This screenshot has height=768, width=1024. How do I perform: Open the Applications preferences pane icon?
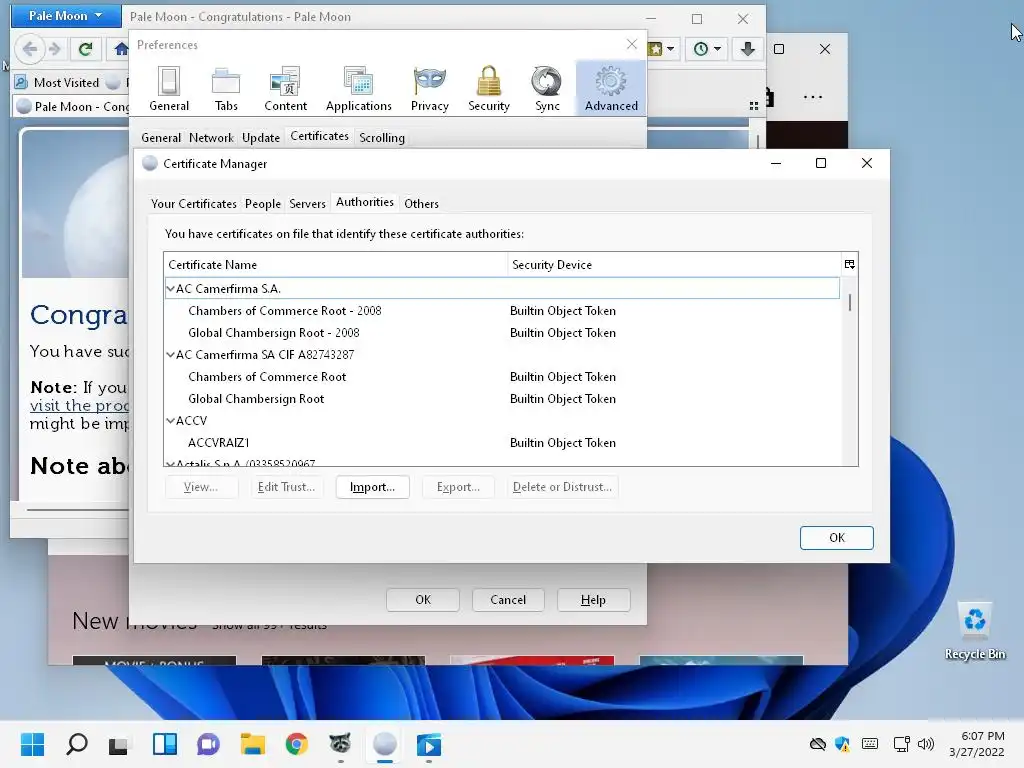[359, 89]
